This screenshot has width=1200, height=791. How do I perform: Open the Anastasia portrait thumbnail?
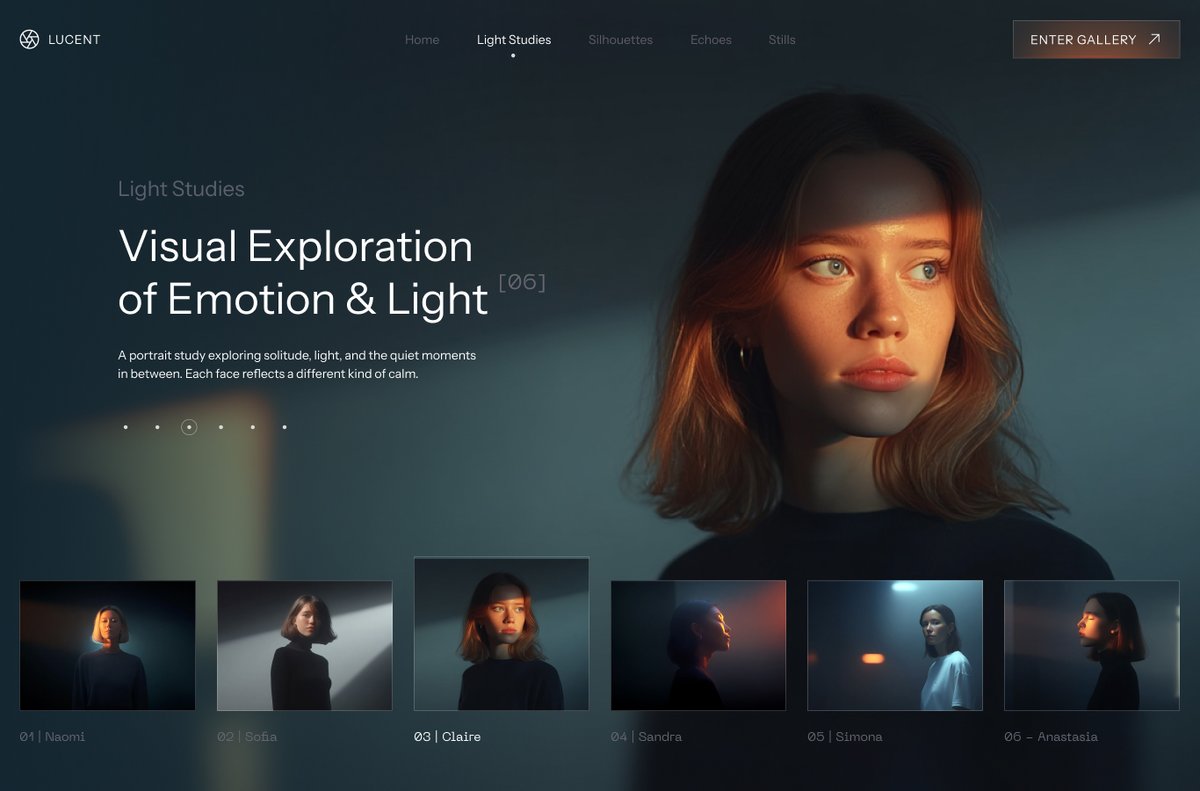1091,645
